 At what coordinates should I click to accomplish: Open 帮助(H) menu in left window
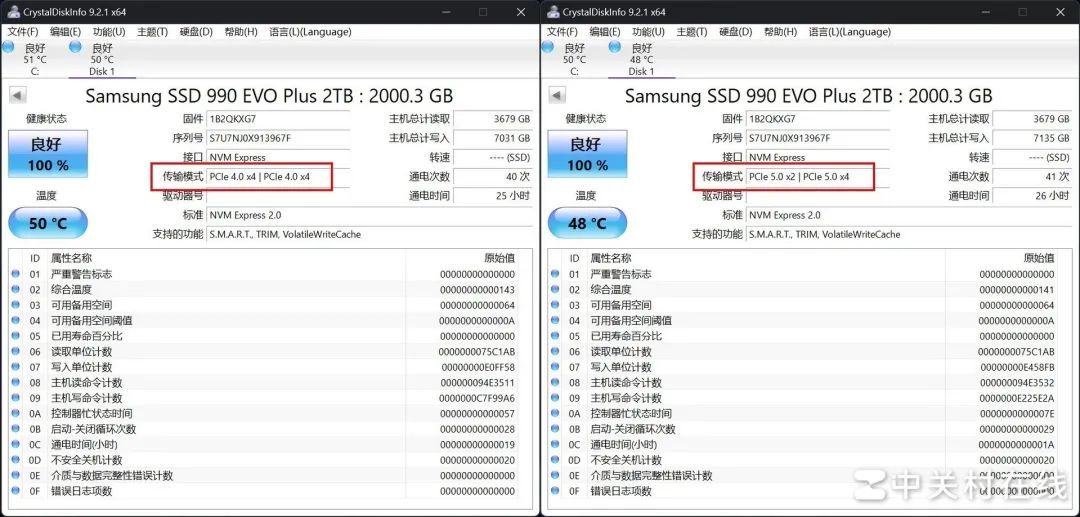(x=240, y=32)
